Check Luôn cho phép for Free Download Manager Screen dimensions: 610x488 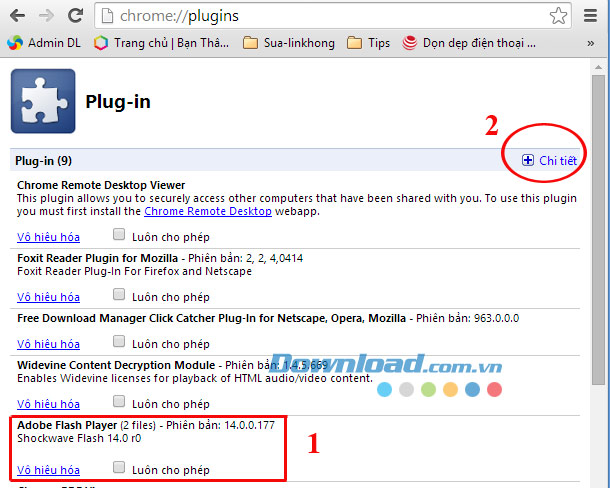tap(119, 342)
